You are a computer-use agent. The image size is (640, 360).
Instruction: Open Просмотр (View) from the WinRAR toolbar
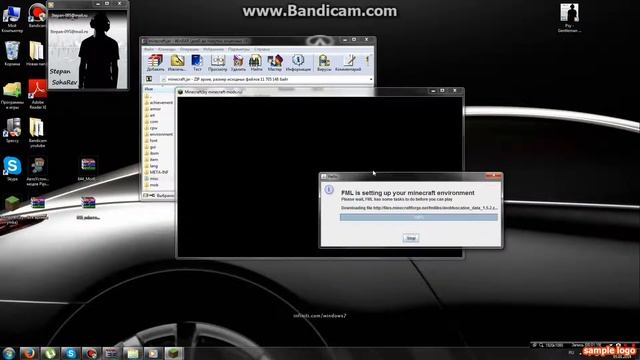point(218,63)
